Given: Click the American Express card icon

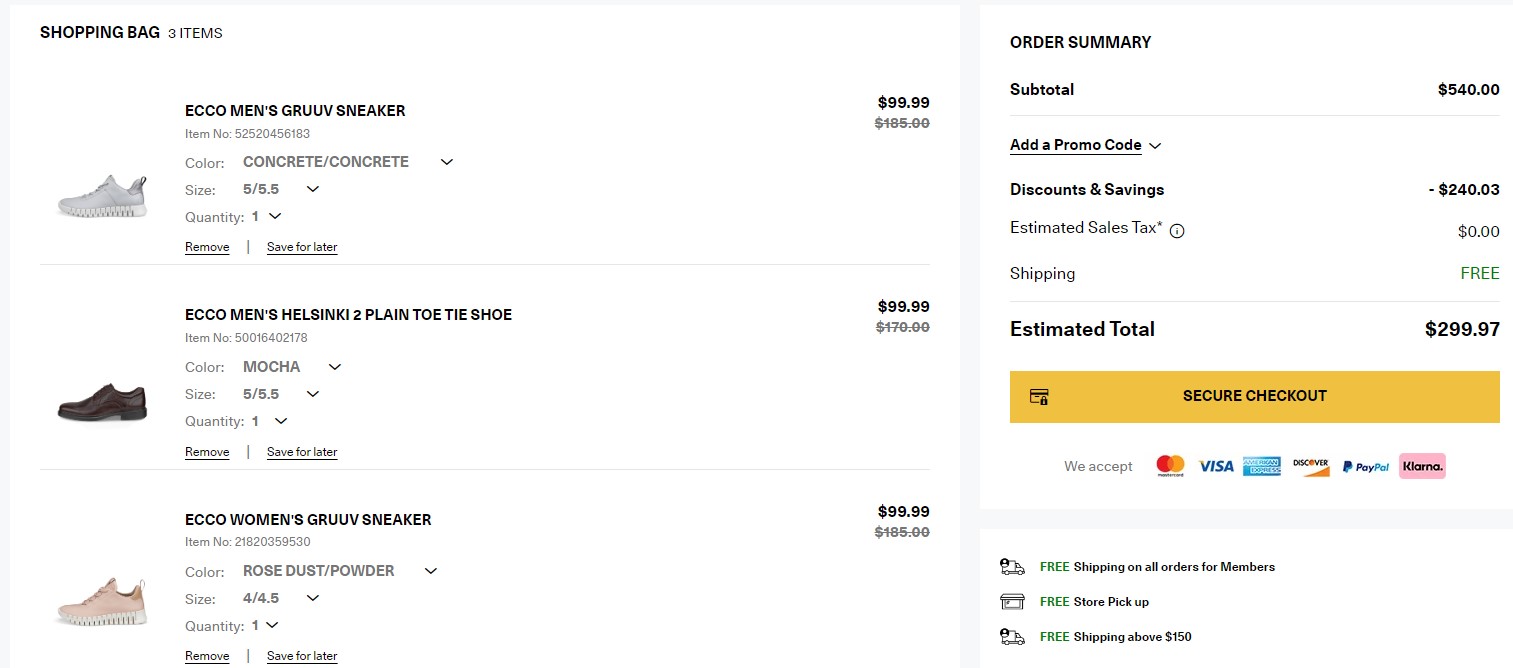Looking at the screenshot, I should [x=1262, y=466].
